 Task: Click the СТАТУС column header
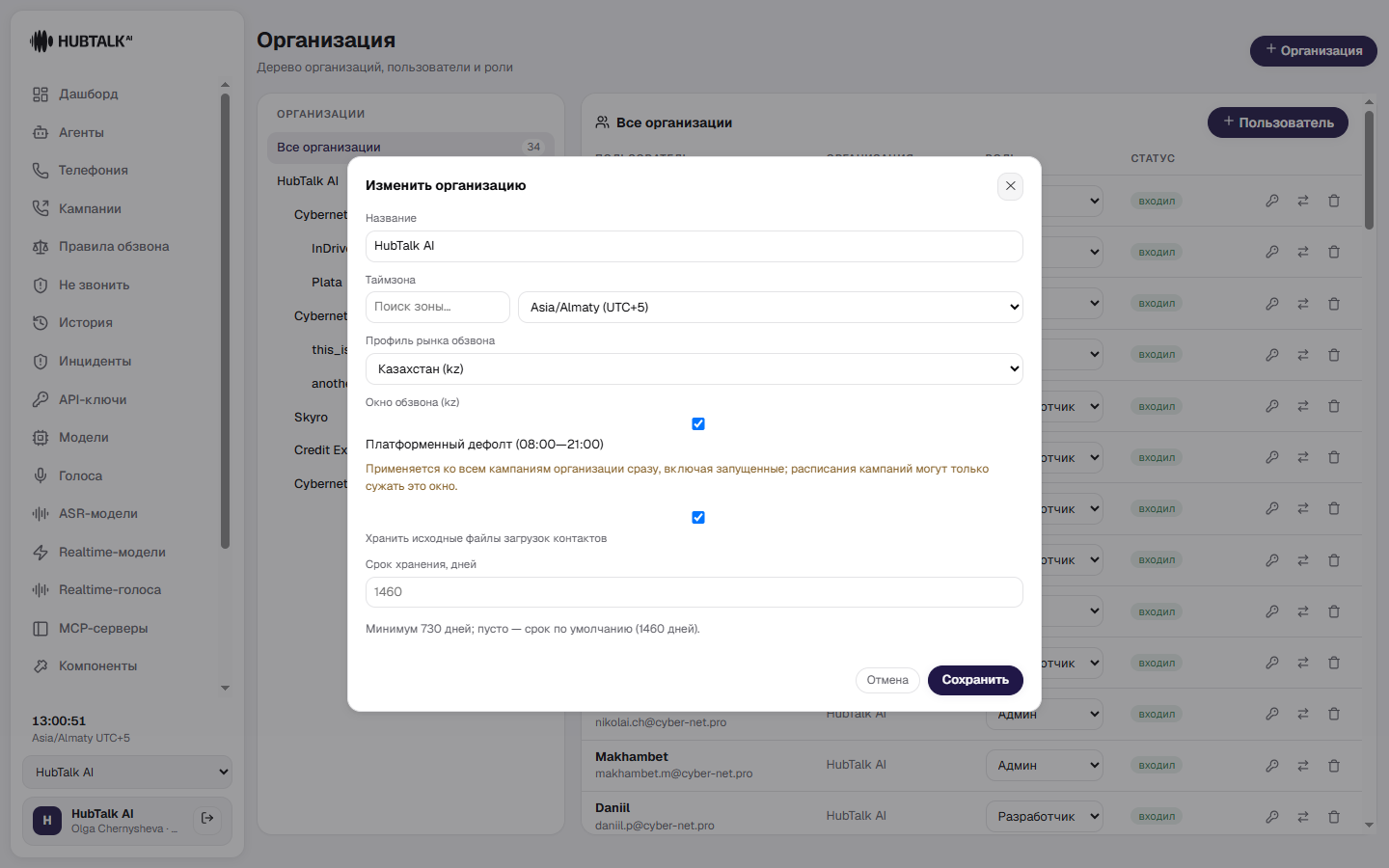(x=1153, y=158)
